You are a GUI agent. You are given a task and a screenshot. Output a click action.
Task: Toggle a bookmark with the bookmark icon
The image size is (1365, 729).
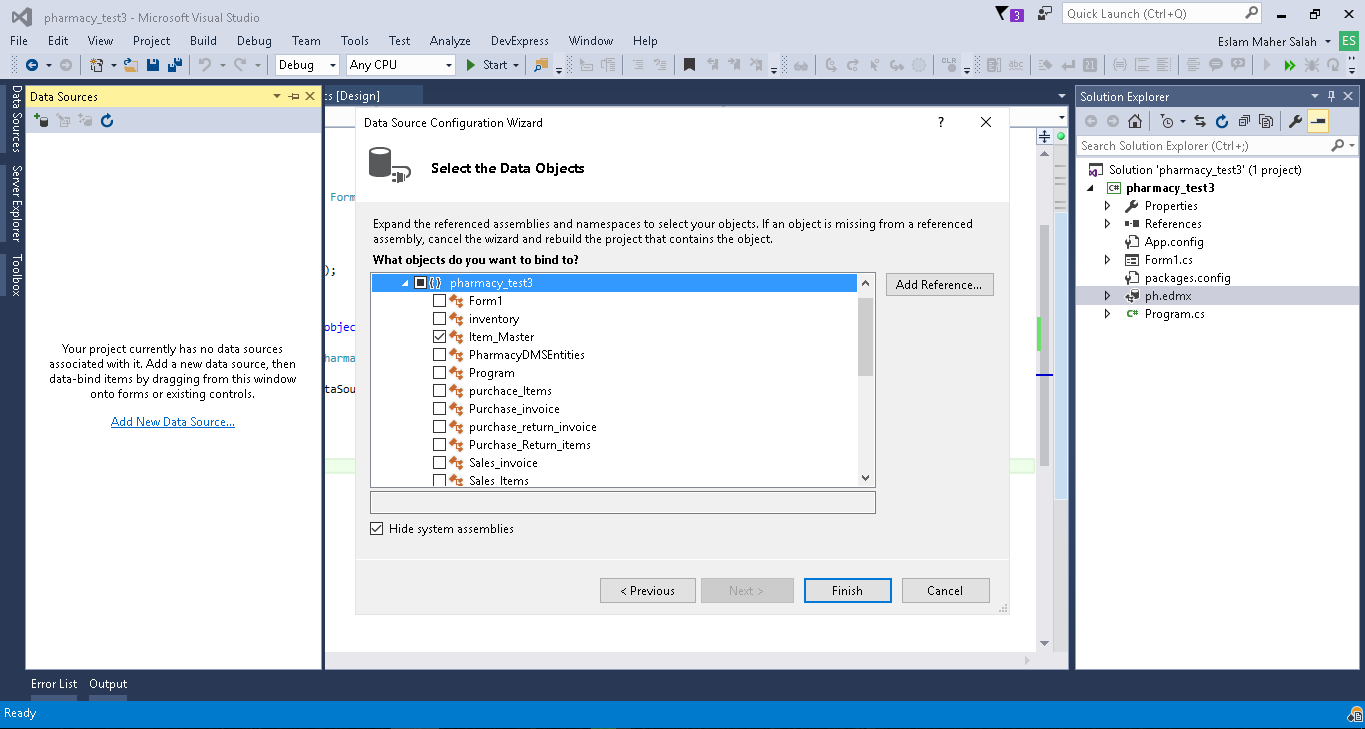pyautogui.click(x=689, y=65)
